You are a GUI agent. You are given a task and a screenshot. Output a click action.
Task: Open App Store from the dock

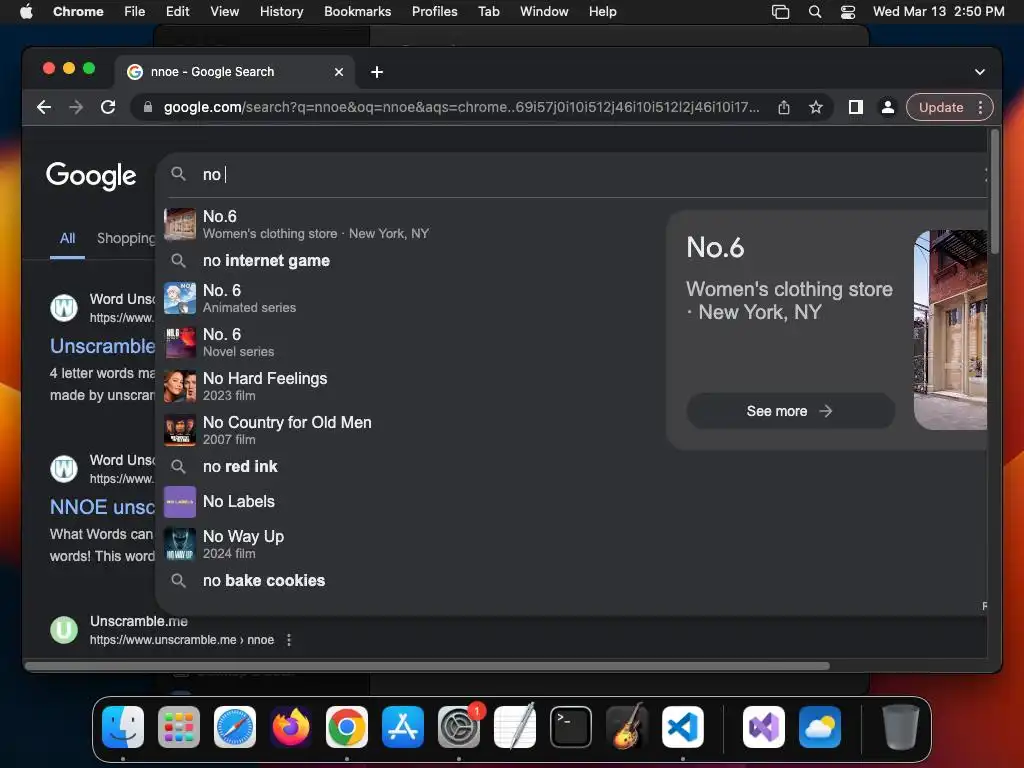click(x=403, y=727)
